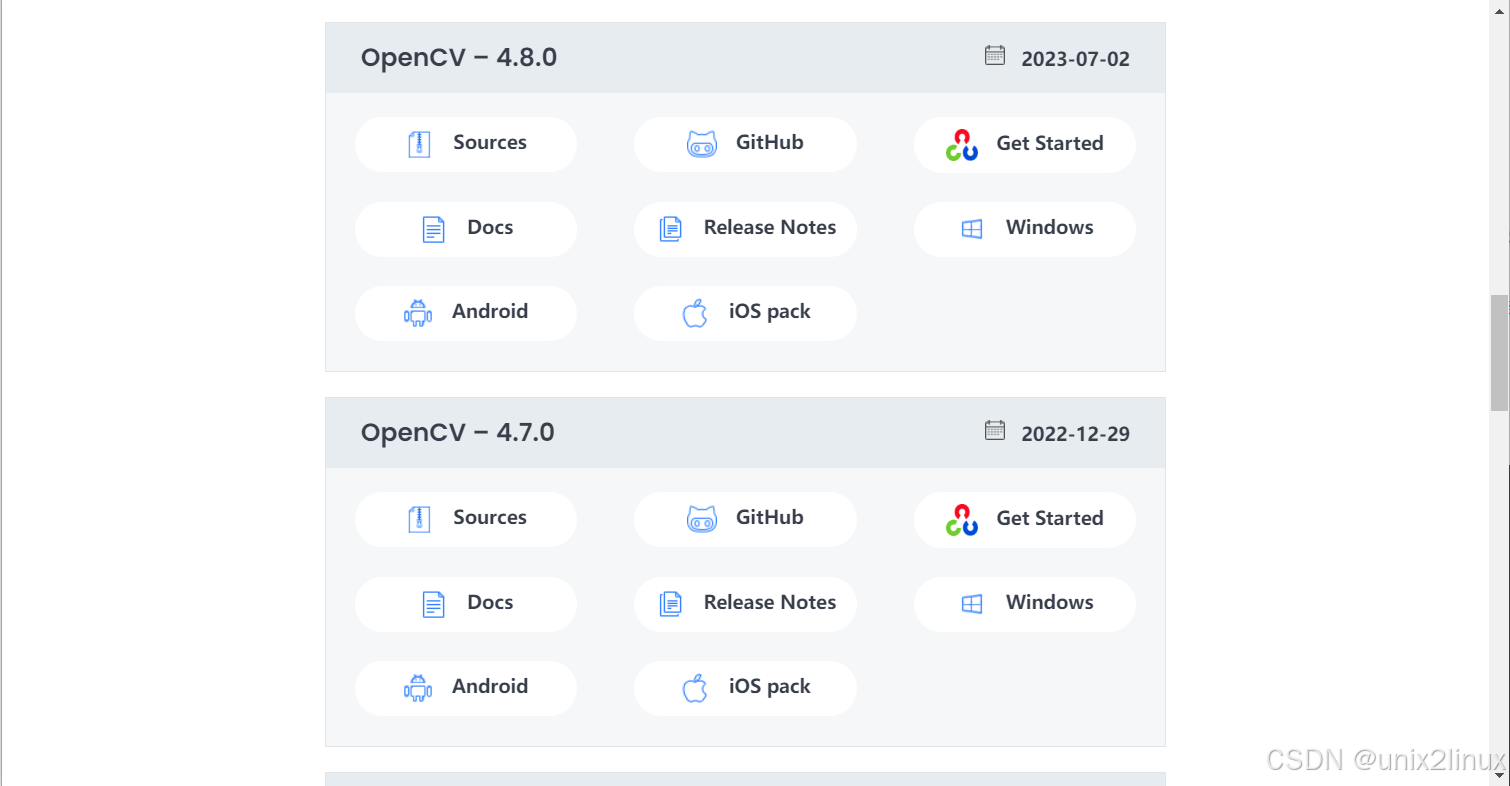Open GitHub label for OpenCV 4.8.0

click(x=770, y=142)
